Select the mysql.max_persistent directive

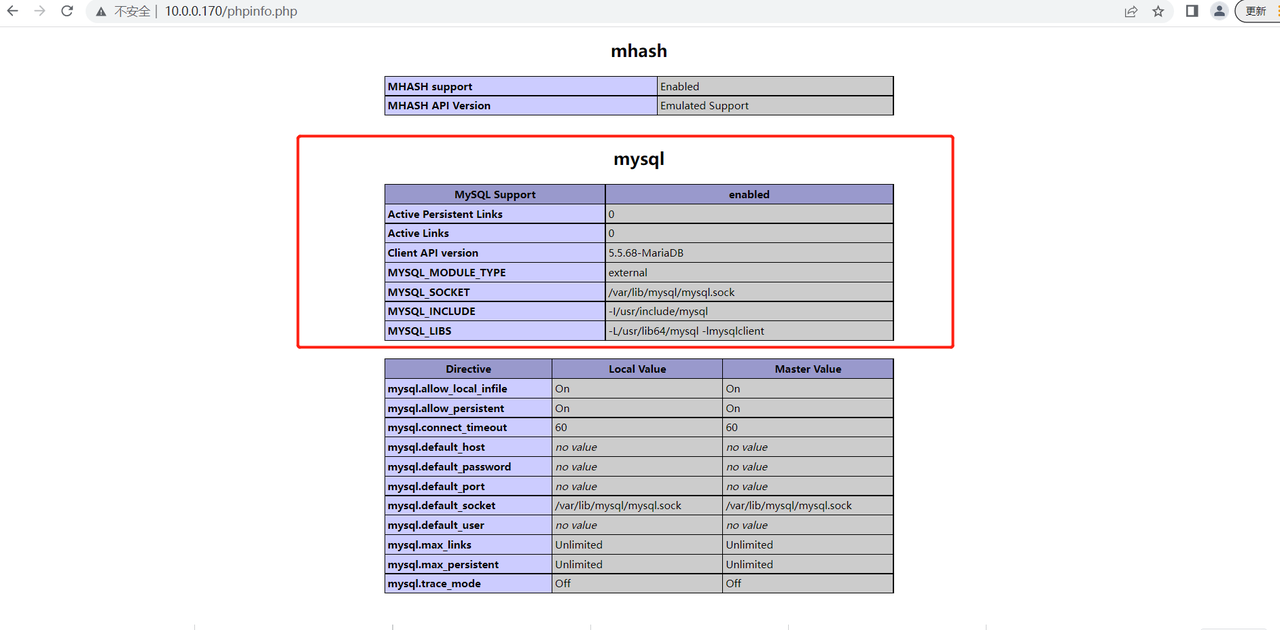coord(443,565)
